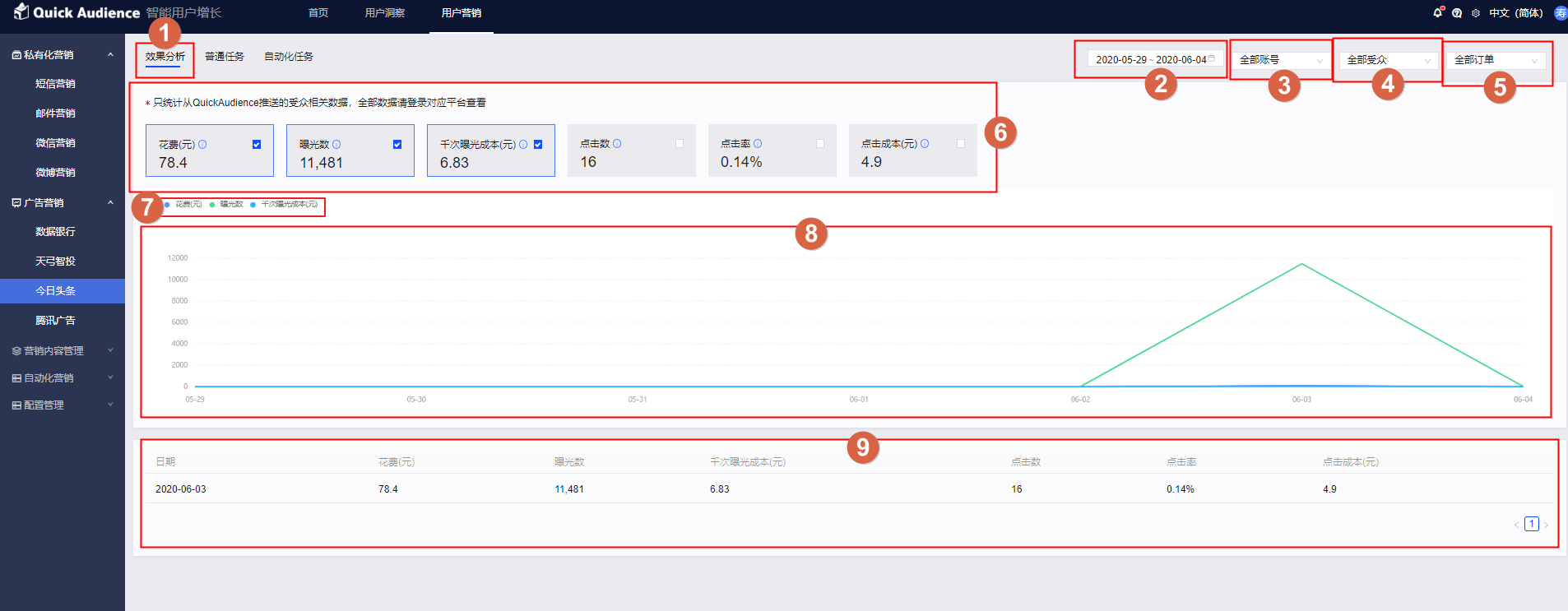Image resolution: width=1568 pixels, height=611 pixels.
Task: Open 数据银行 in sidebar
Action: point(55,232)
